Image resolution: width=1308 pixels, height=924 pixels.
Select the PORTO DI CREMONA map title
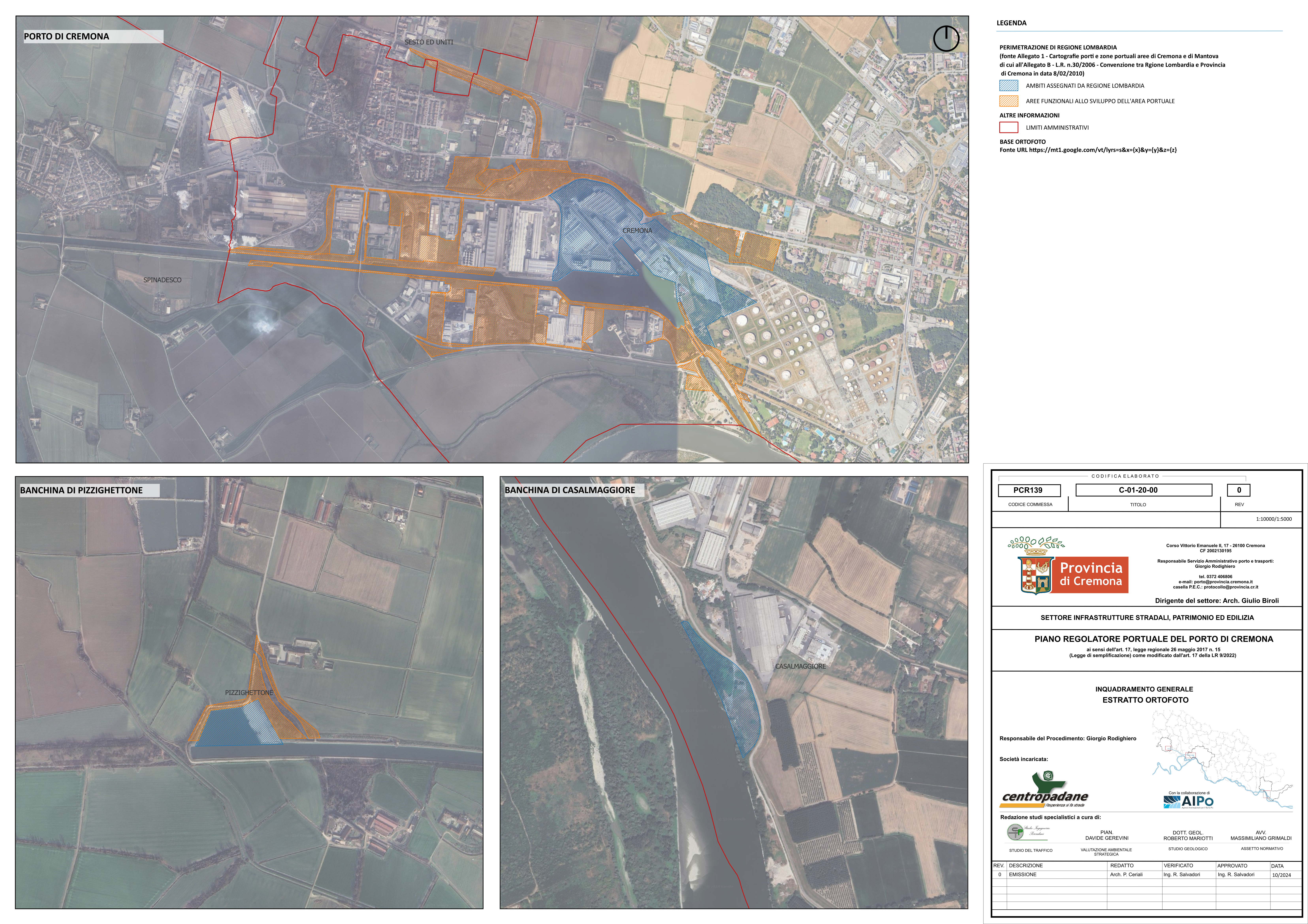[x=67, y=37]
